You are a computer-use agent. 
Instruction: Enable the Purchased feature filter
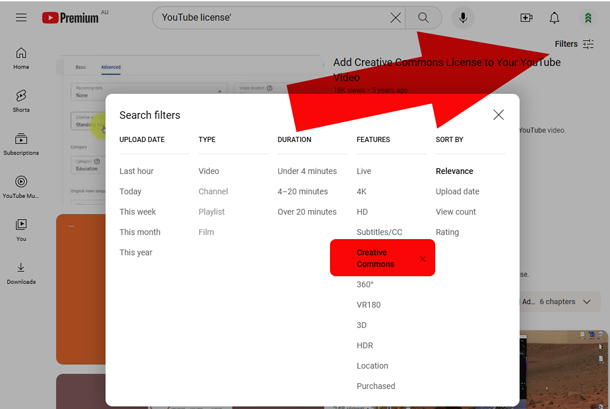[376, 386]
